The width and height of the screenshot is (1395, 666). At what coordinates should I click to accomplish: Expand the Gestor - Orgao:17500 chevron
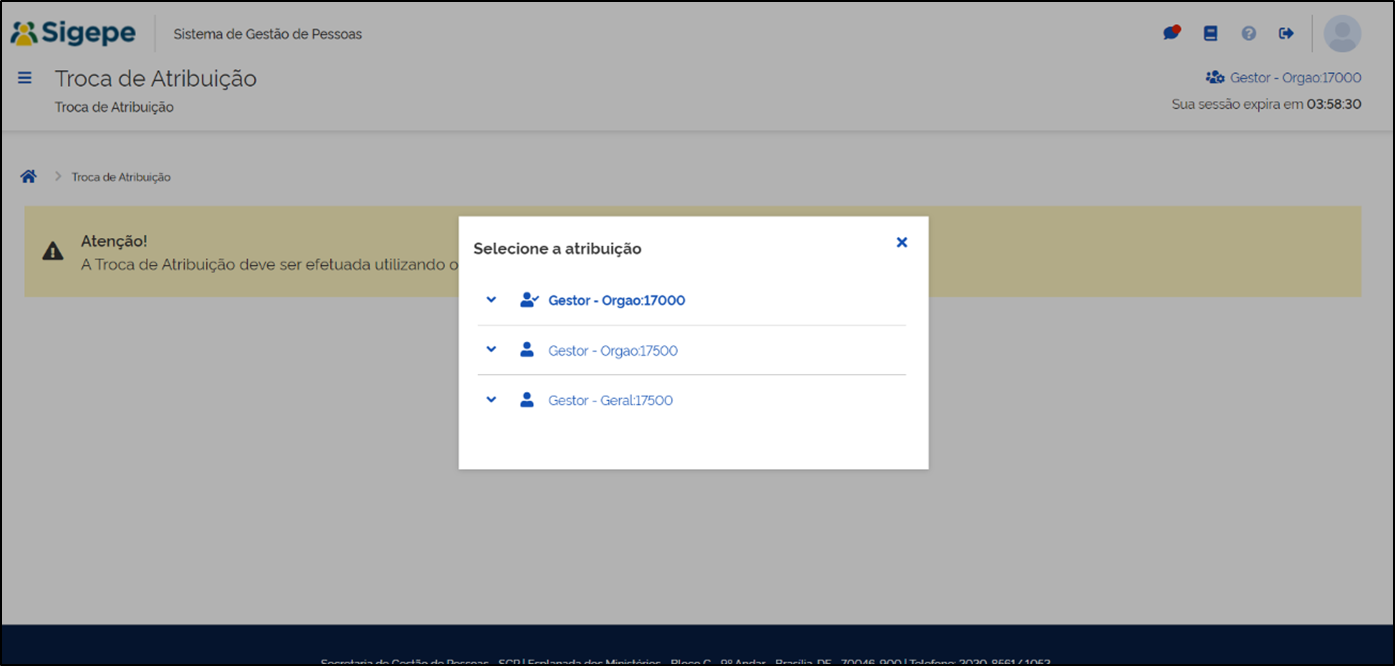[x=491, y=350]
